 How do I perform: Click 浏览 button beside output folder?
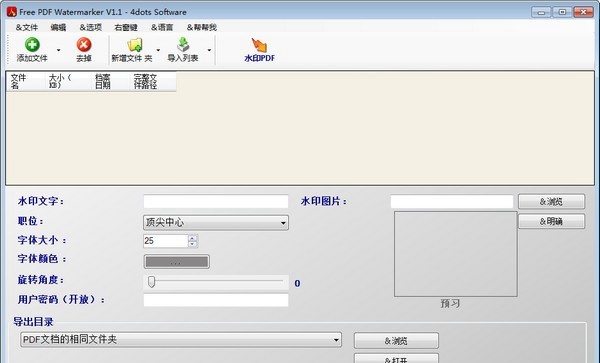(396, 341)
